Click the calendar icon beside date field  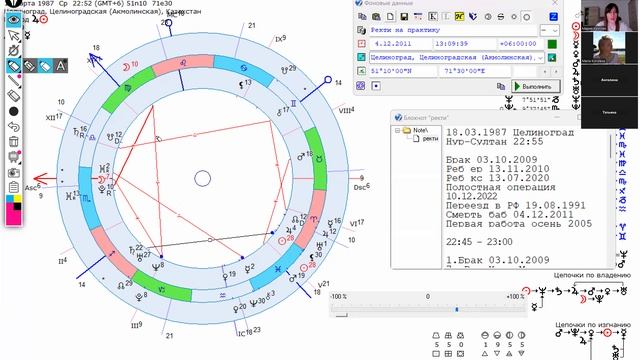pyautogui.click(x=361, y=44)
